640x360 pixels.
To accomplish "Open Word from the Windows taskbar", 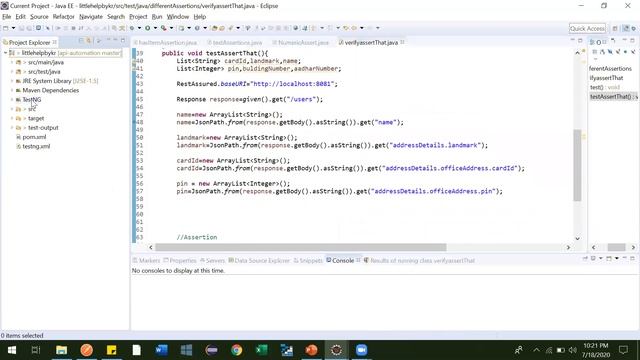I will pyautogui.click(x=162, y=350).
